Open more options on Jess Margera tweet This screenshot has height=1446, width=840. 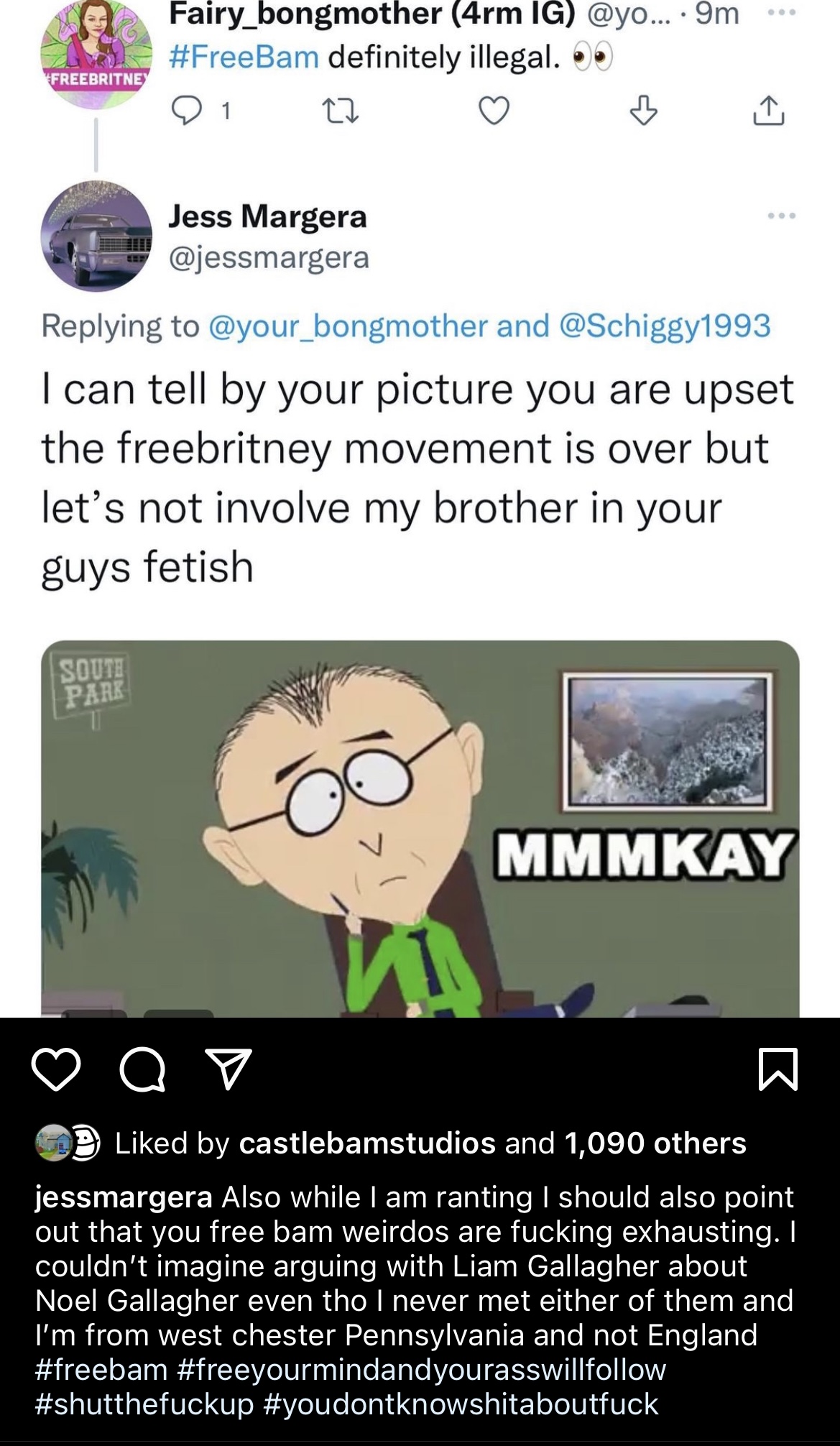[x=781, y=216]
